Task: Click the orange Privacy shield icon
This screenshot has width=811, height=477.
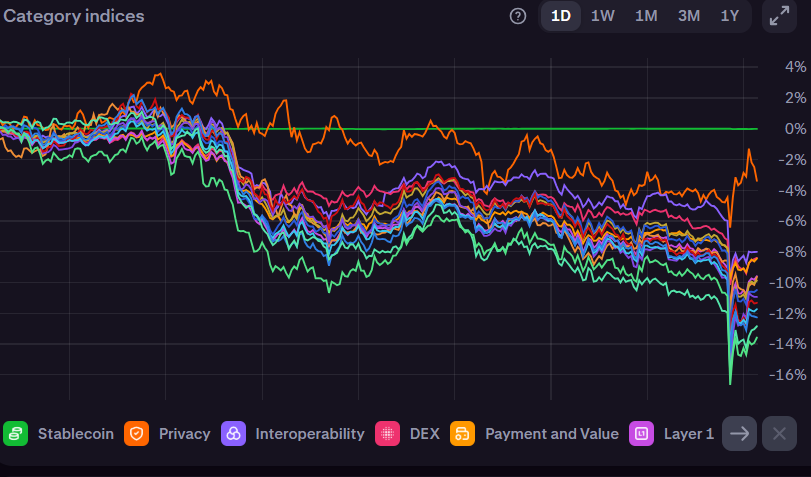Action: [137, 434]
